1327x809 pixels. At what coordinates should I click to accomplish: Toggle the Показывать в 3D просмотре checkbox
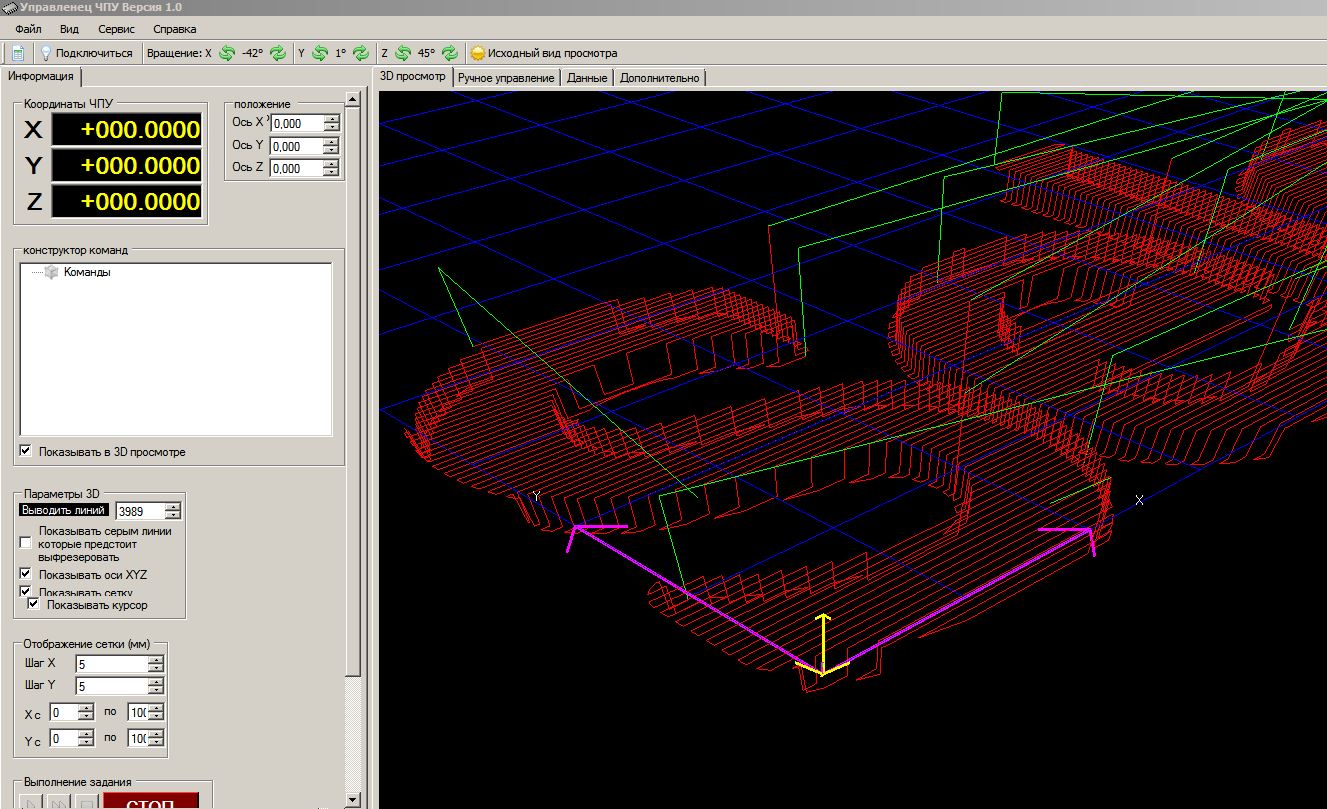click(x=26, y=452)
